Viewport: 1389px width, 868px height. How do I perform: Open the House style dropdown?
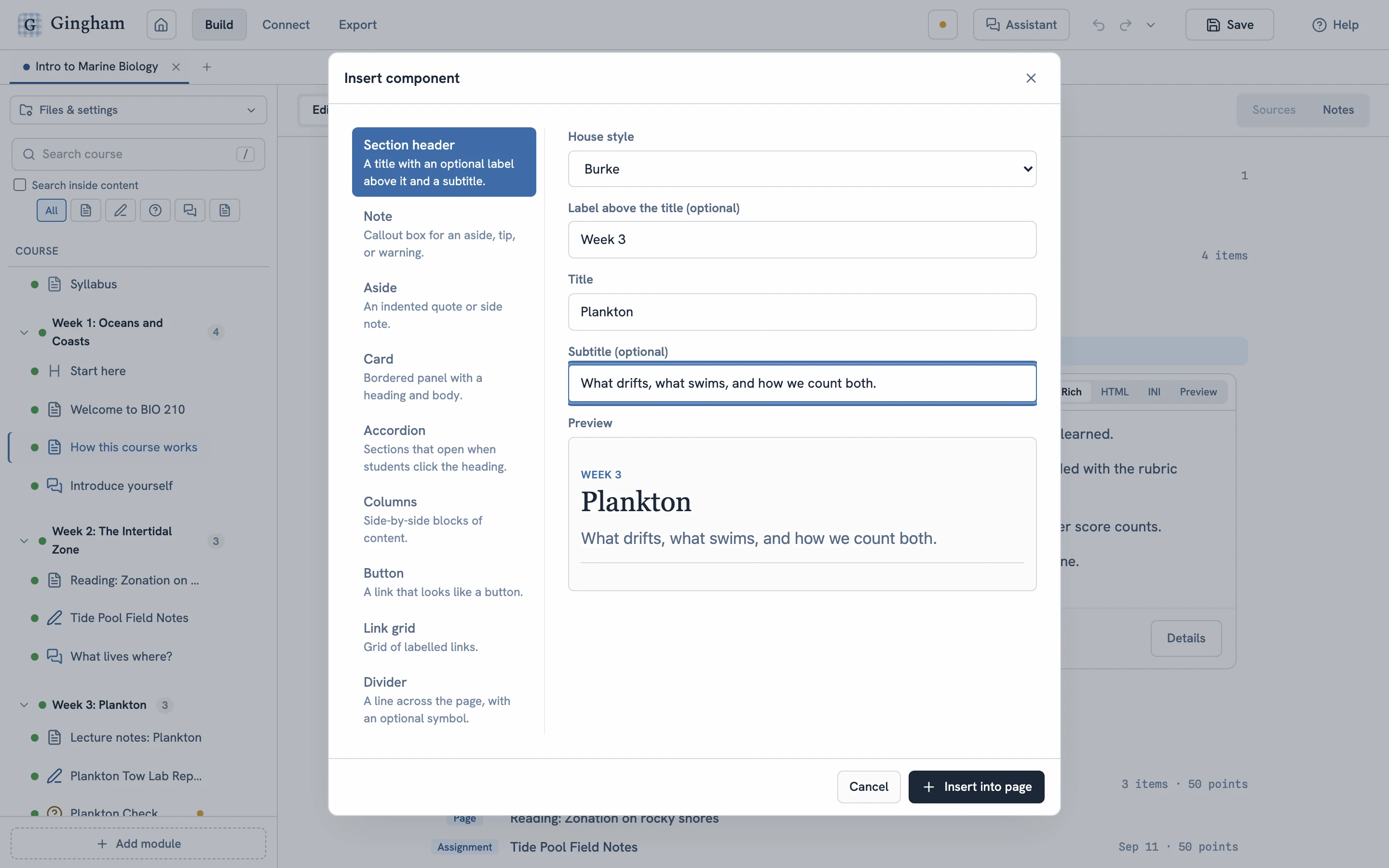coord(802,169)
